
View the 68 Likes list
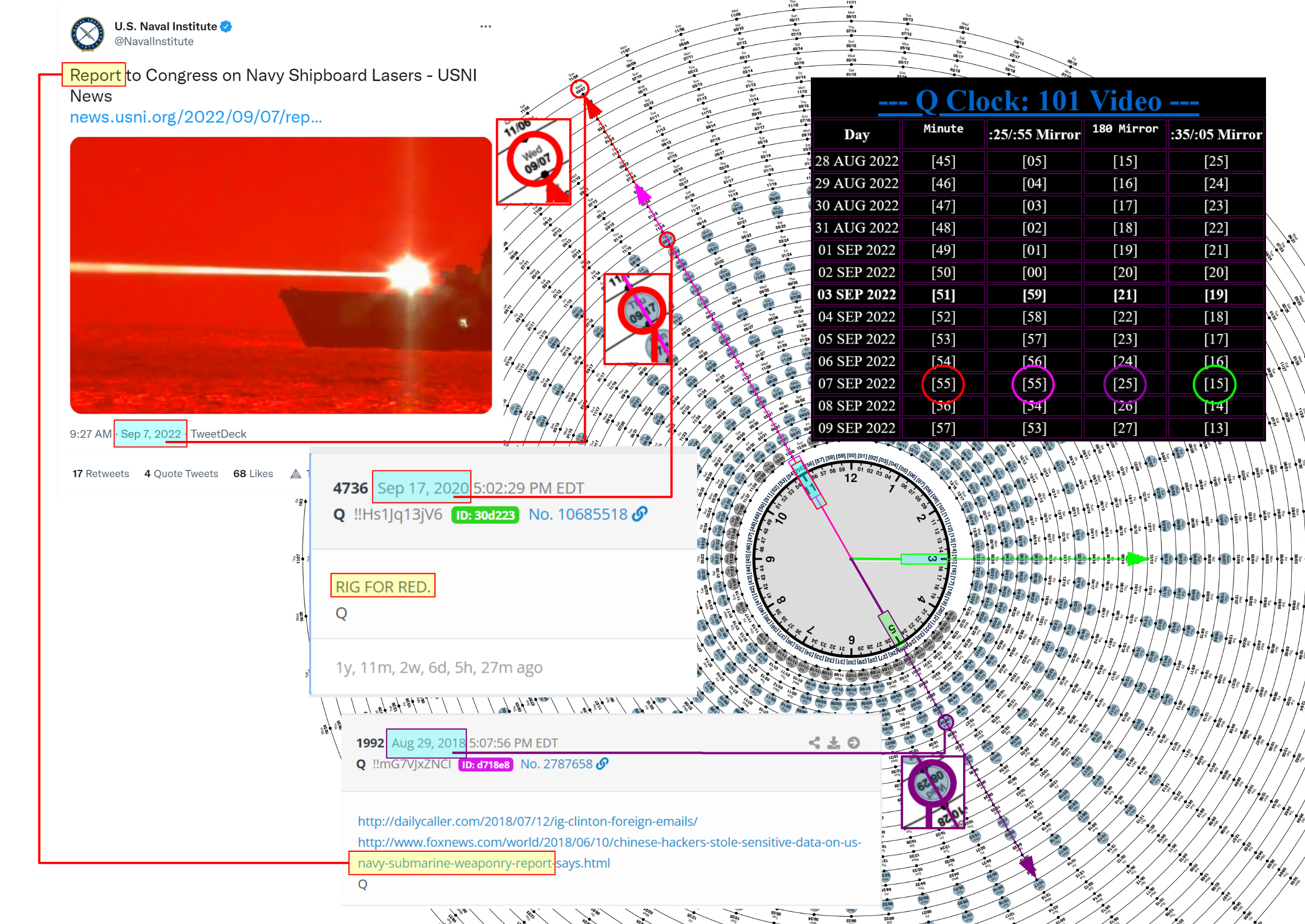[253, 474]
